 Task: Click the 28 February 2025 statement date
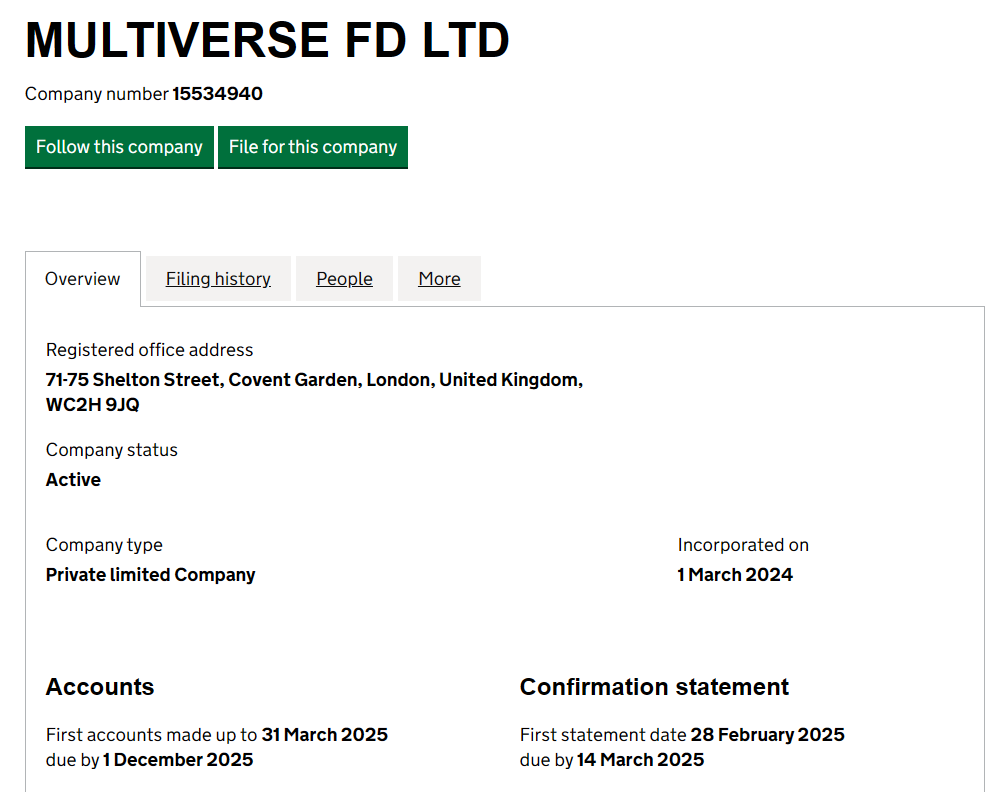[x=767, y=734]
